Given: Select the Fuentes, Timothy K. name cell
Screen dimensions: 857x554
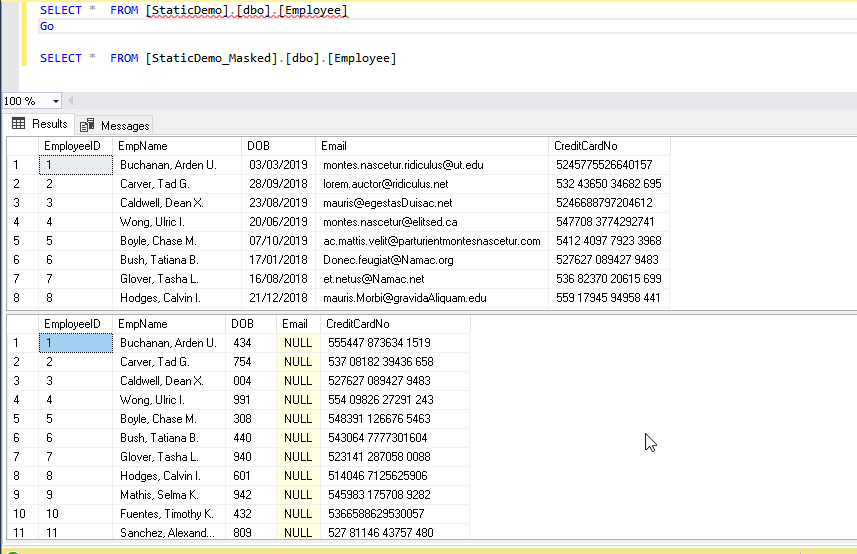Looking at the screenshot, I should [x=166, y=514].
